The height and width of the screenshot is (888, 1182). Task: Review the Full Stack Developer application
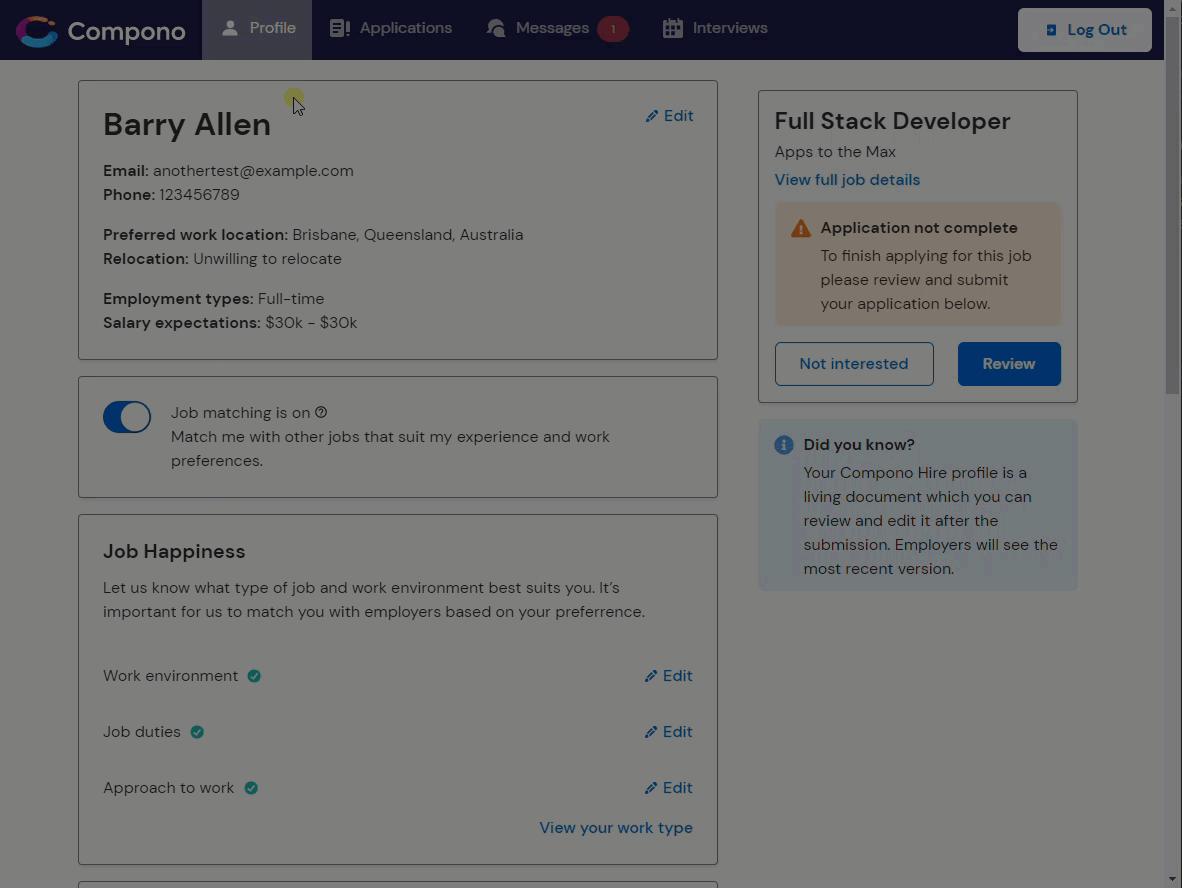[x=1009, y=364]
